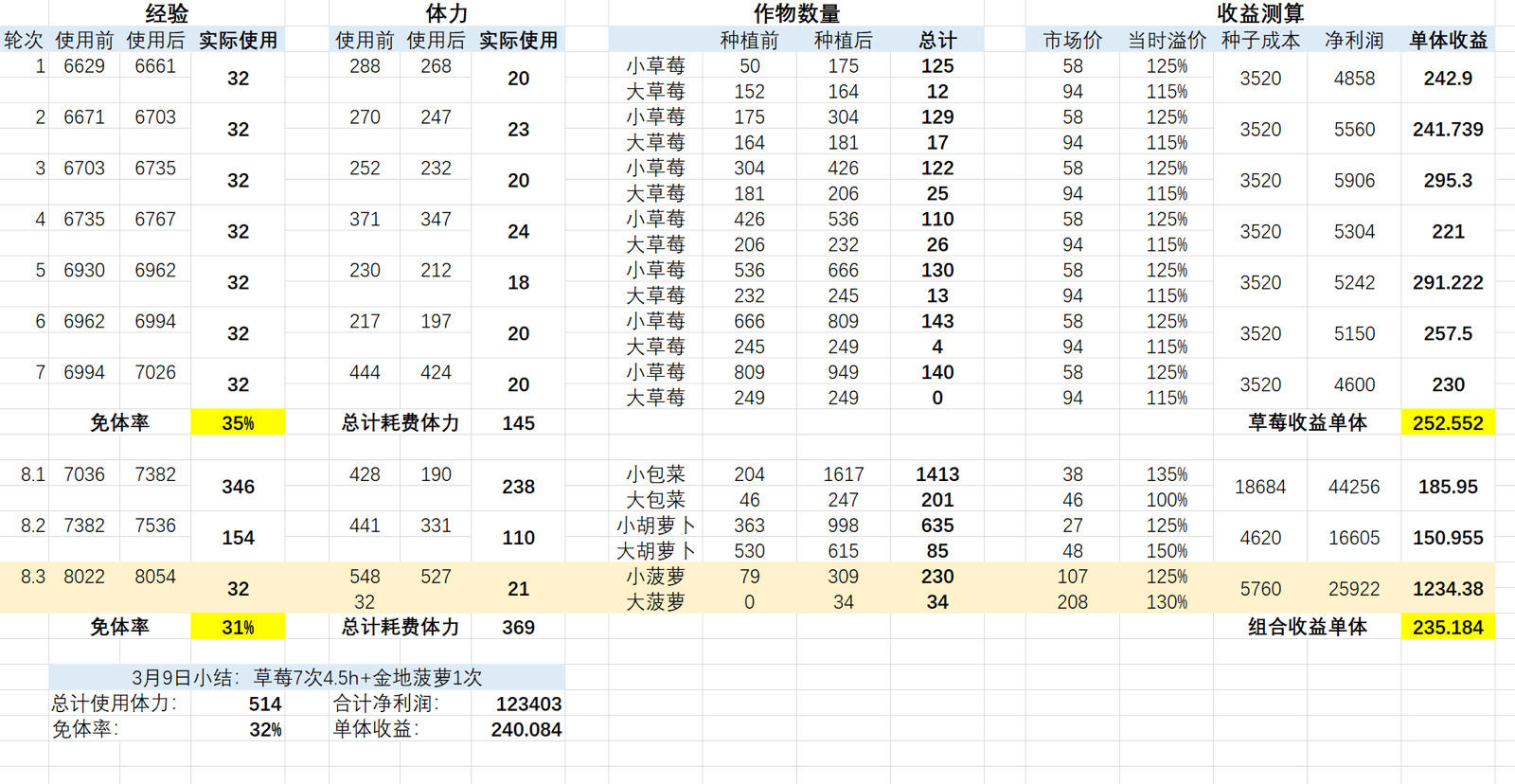Viewport: 1515px width, 784px height.
Task: Select unit profit cell 291.222
Action: (1448, 282)
